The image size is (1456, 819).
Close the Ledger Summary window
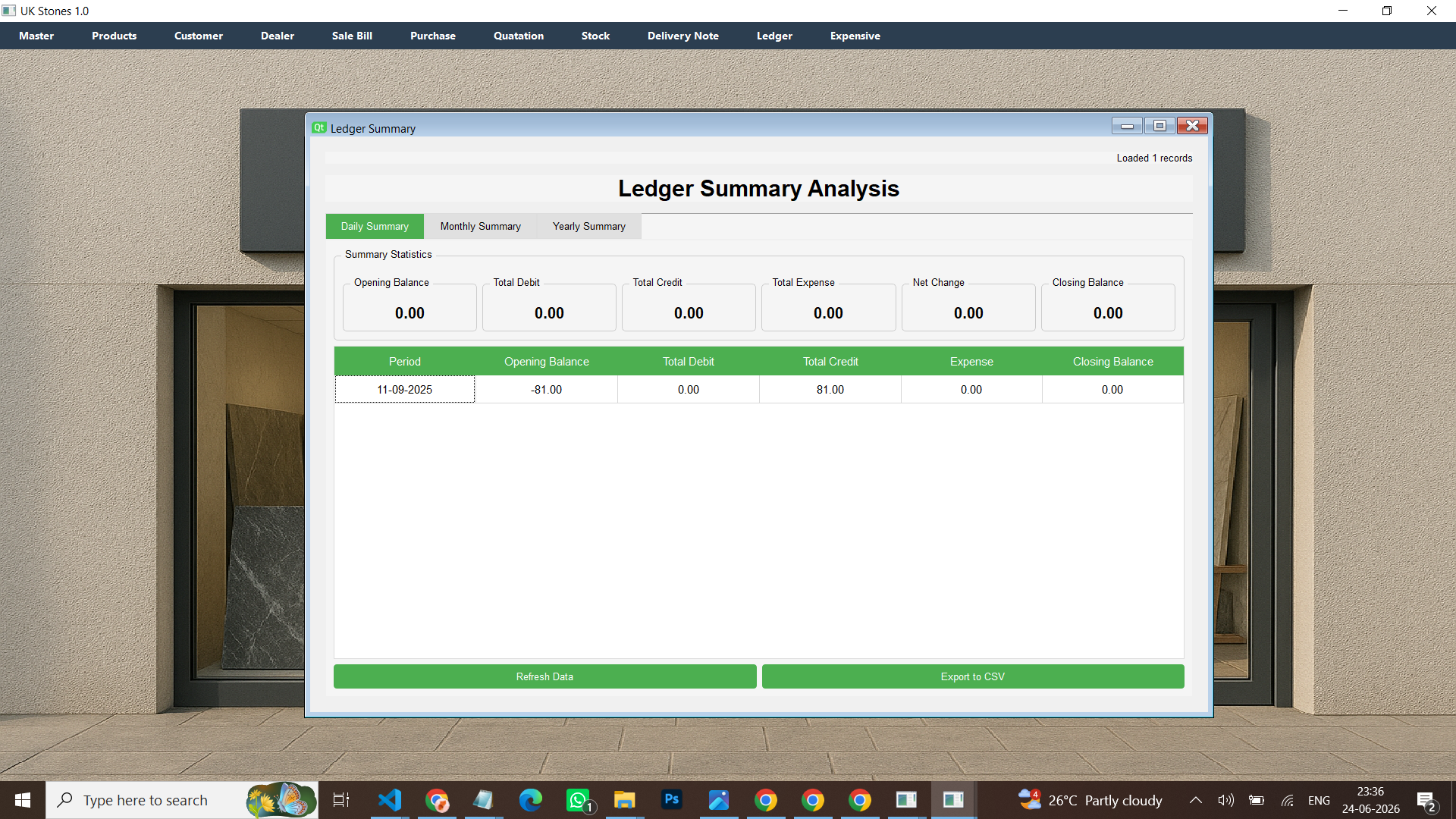[x=1192, y=126]
